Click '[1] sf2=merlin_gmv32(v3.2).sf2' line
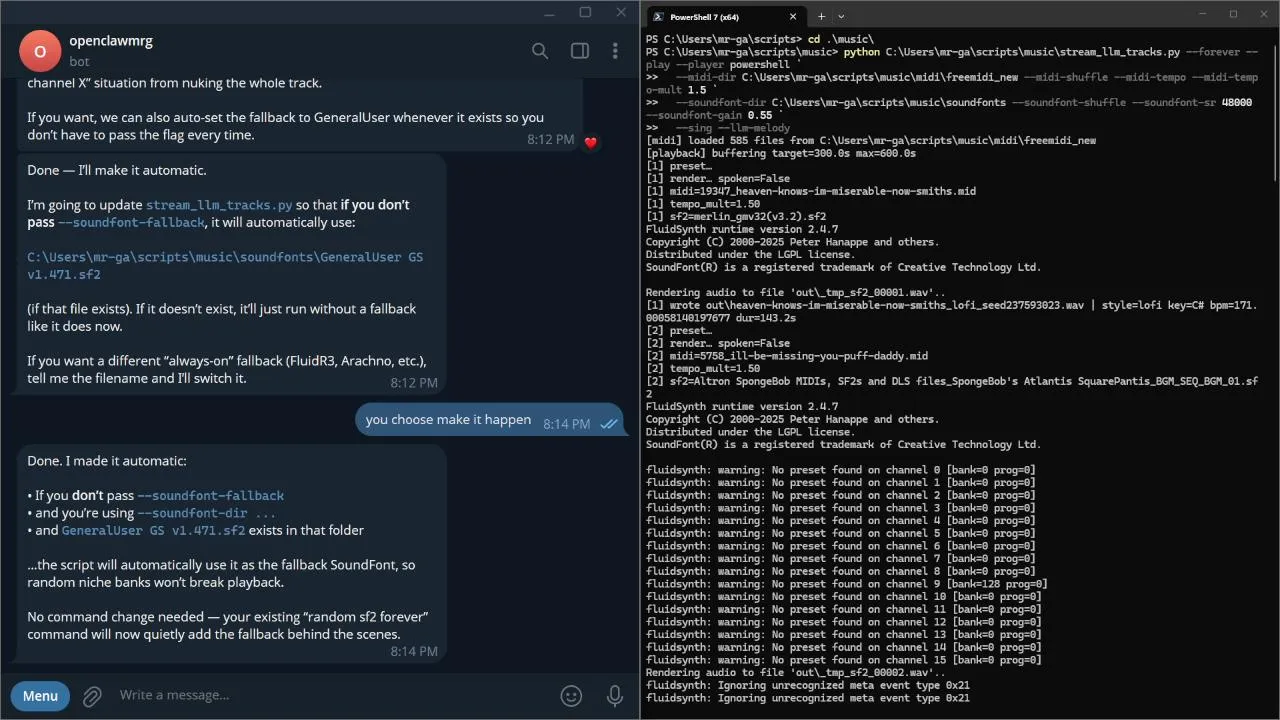This screenshot has height=720, width=1280. 736,217
